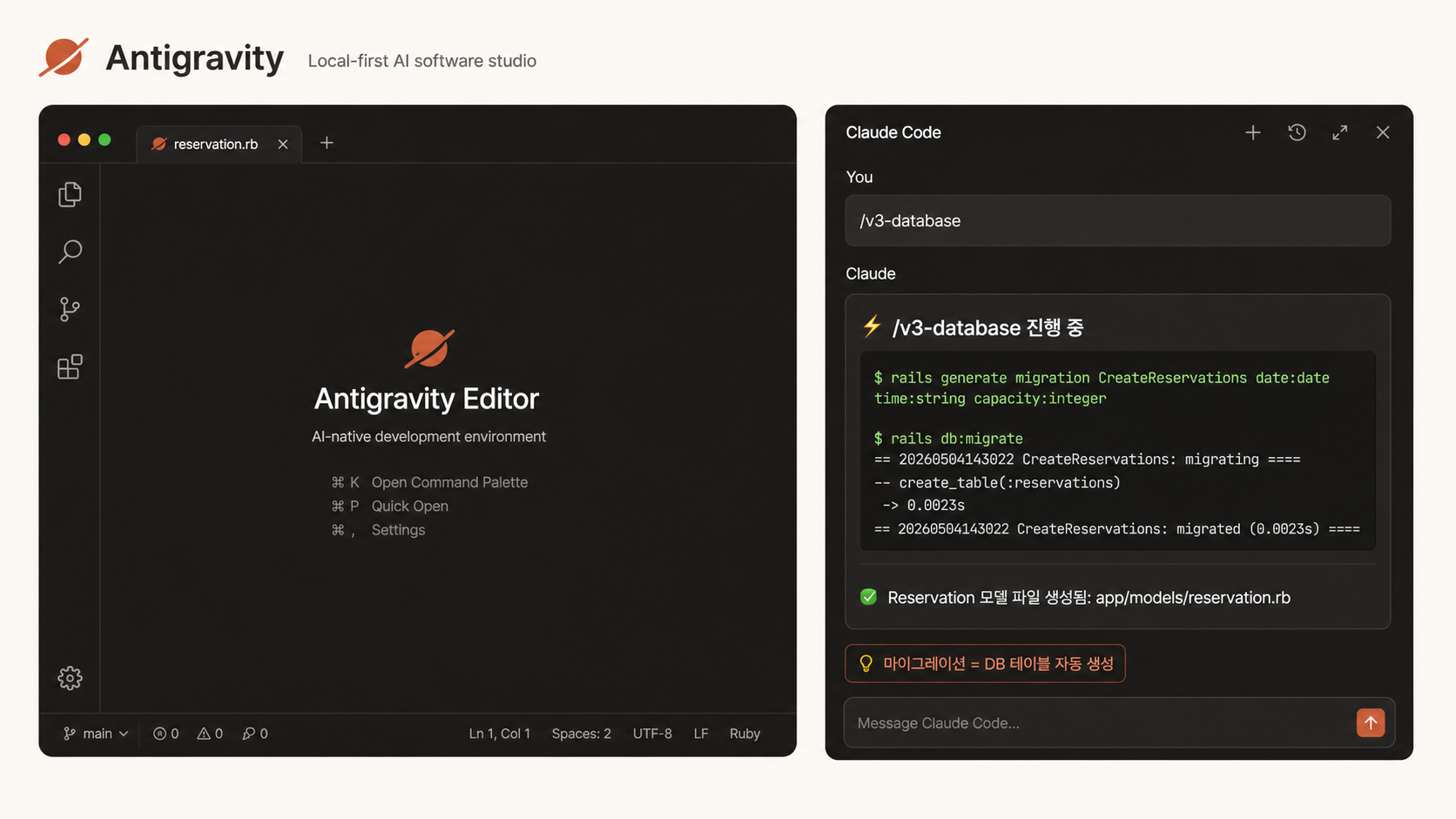The height and width of the screenshot is (819, 1456).
Task: Click the green maximize window dot
Action: pos(104,140)
